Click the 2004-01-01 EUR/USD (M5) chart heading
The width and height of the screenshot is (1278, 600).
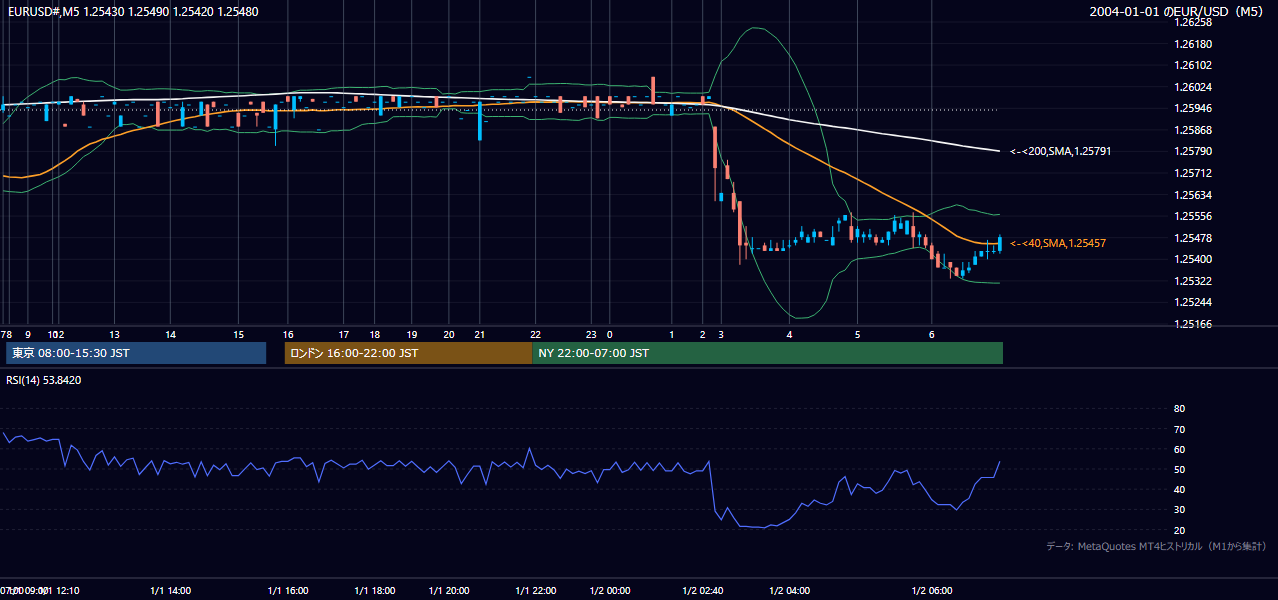click(x=1178, y=11)
